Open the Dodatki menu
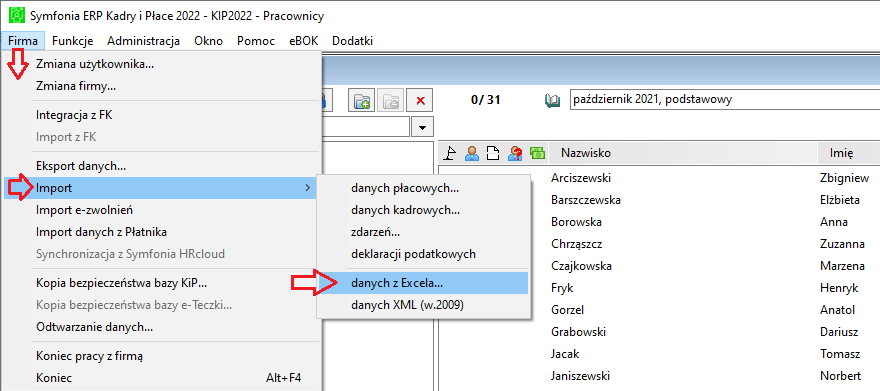This screenshot has height=391, width=880. tap(352, 41)
